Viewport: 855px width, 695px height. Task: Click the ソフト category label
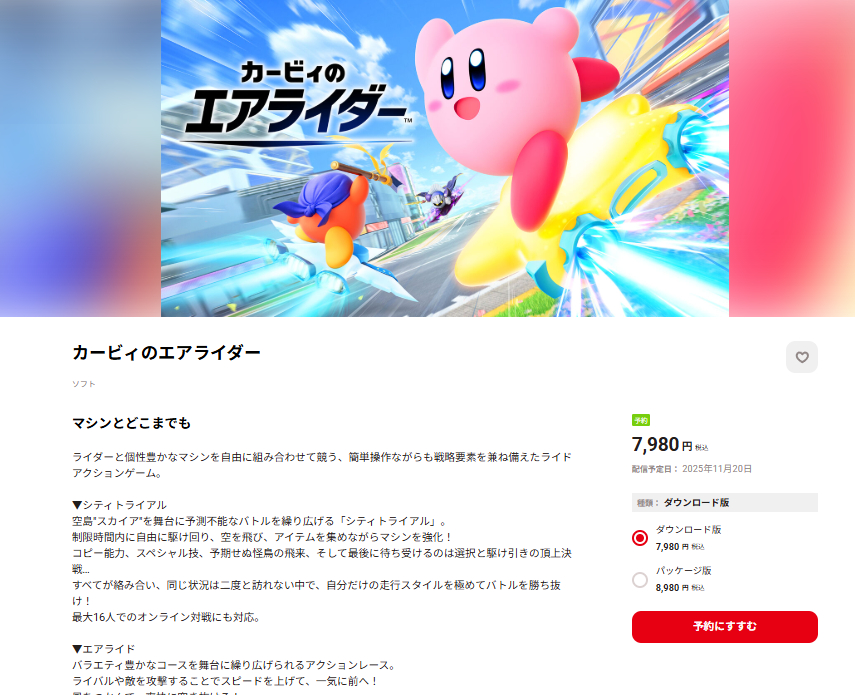click(84, 384)
